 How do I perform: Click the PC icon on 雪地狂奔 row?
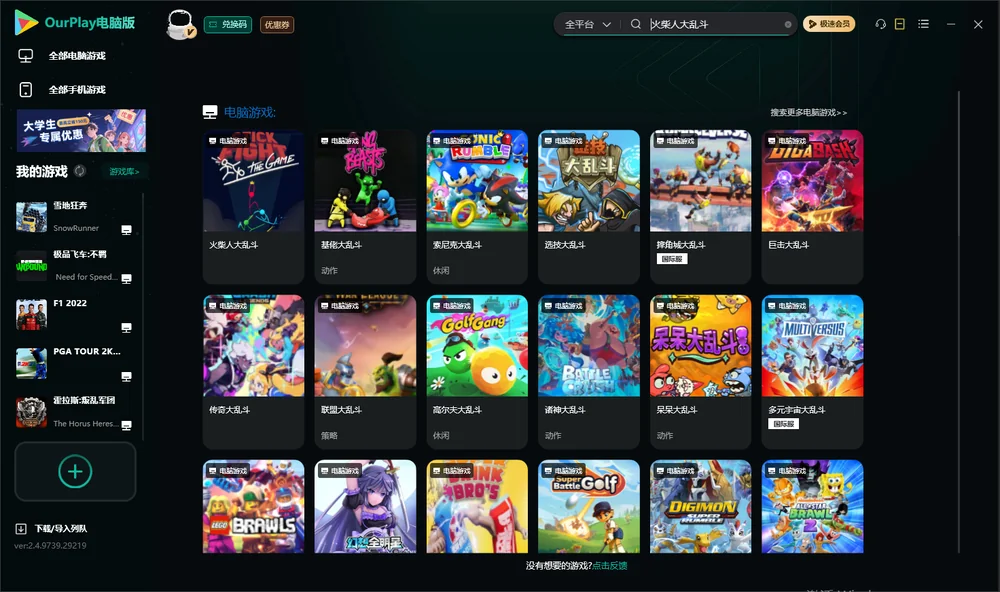[x=126, y=230]
